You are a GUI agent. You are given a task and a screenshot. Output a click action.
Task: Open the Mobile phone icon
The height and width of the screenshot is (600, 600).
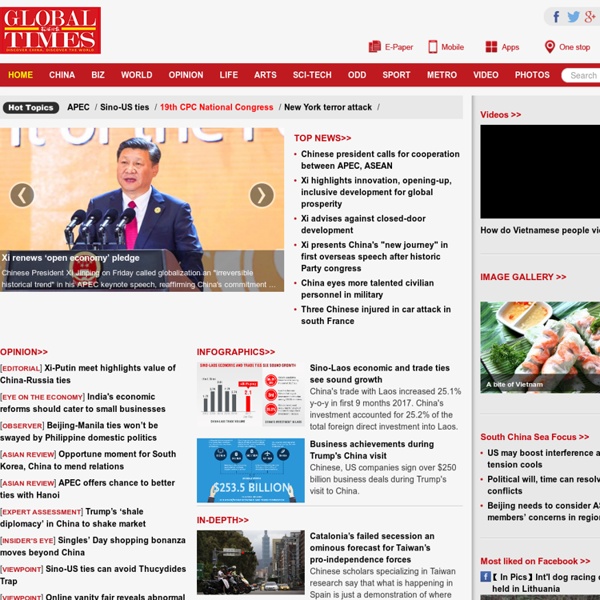433,47
